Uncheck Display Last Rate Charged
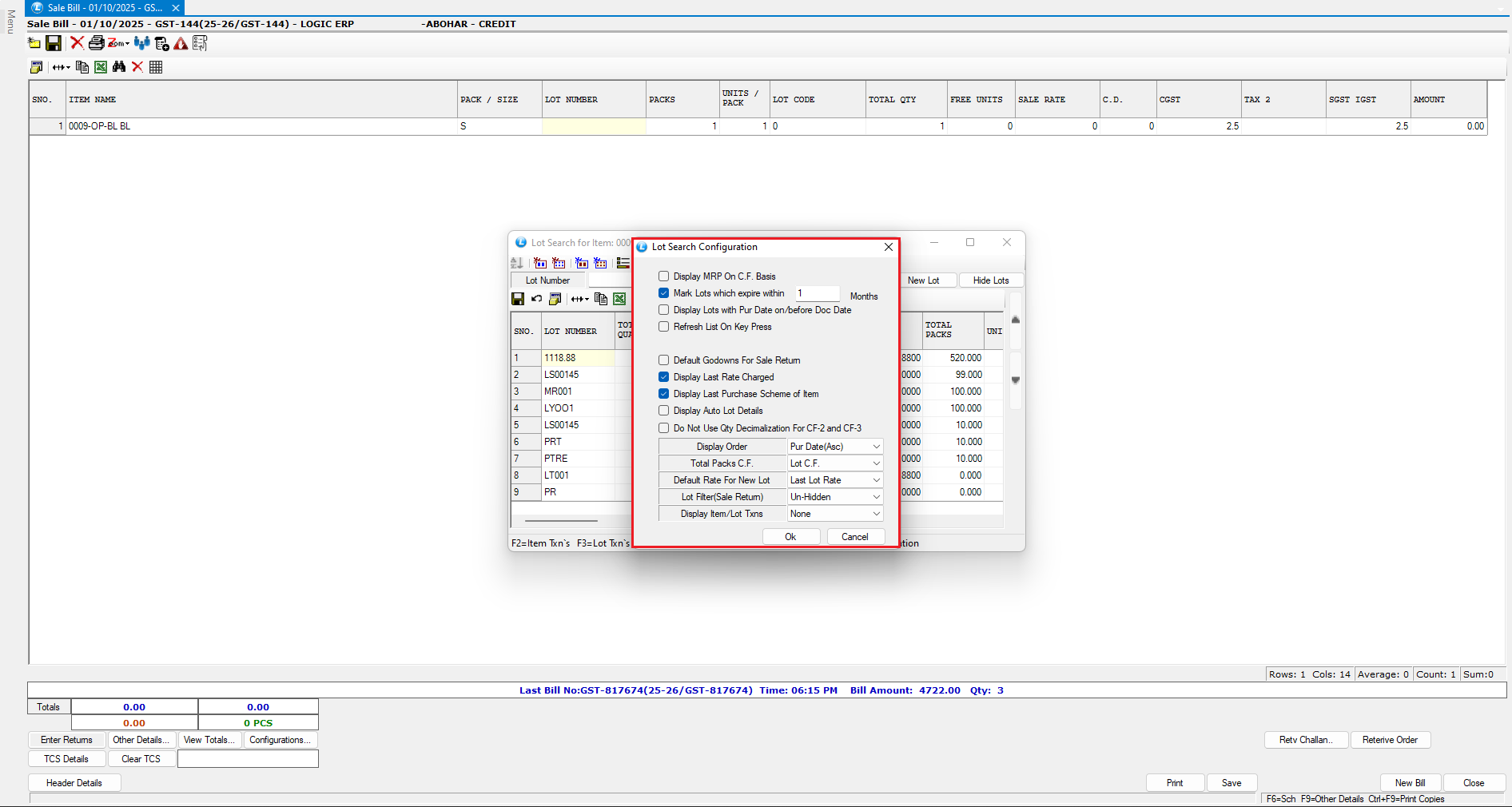The image size is (1512, 807). 663,377
